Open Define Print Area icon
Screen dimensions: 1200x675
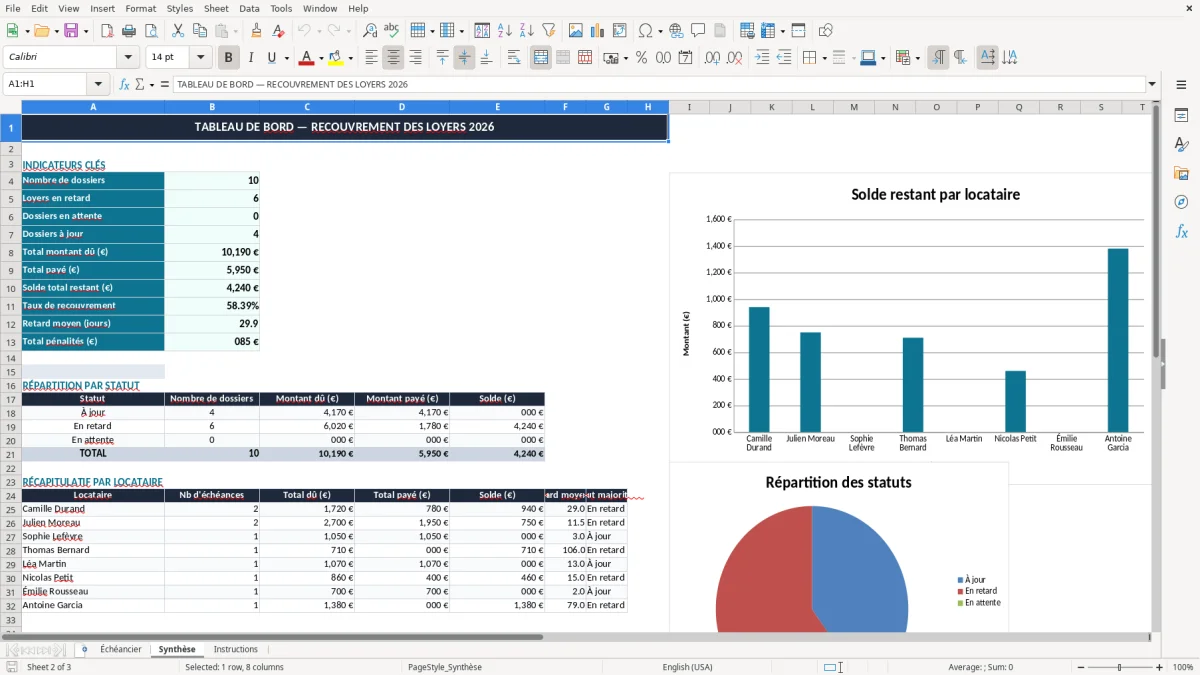[x=747, y=31]
